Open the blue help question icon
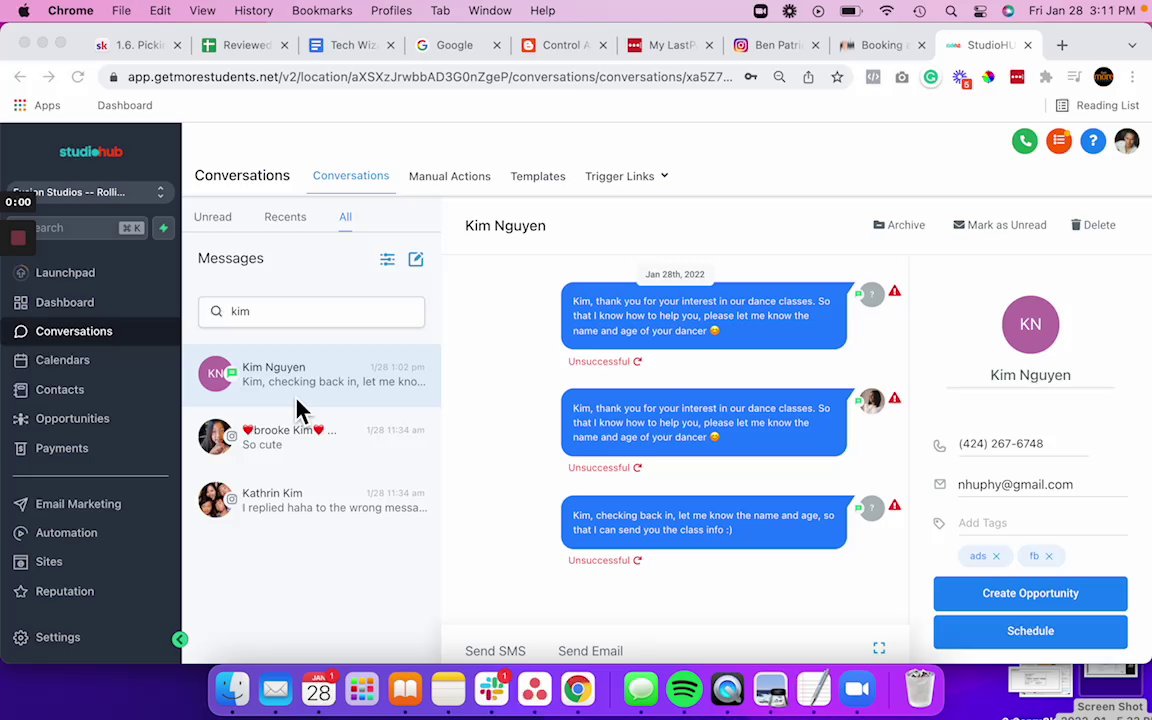This screenshot has height=720, width=1152. [1093, 141]
